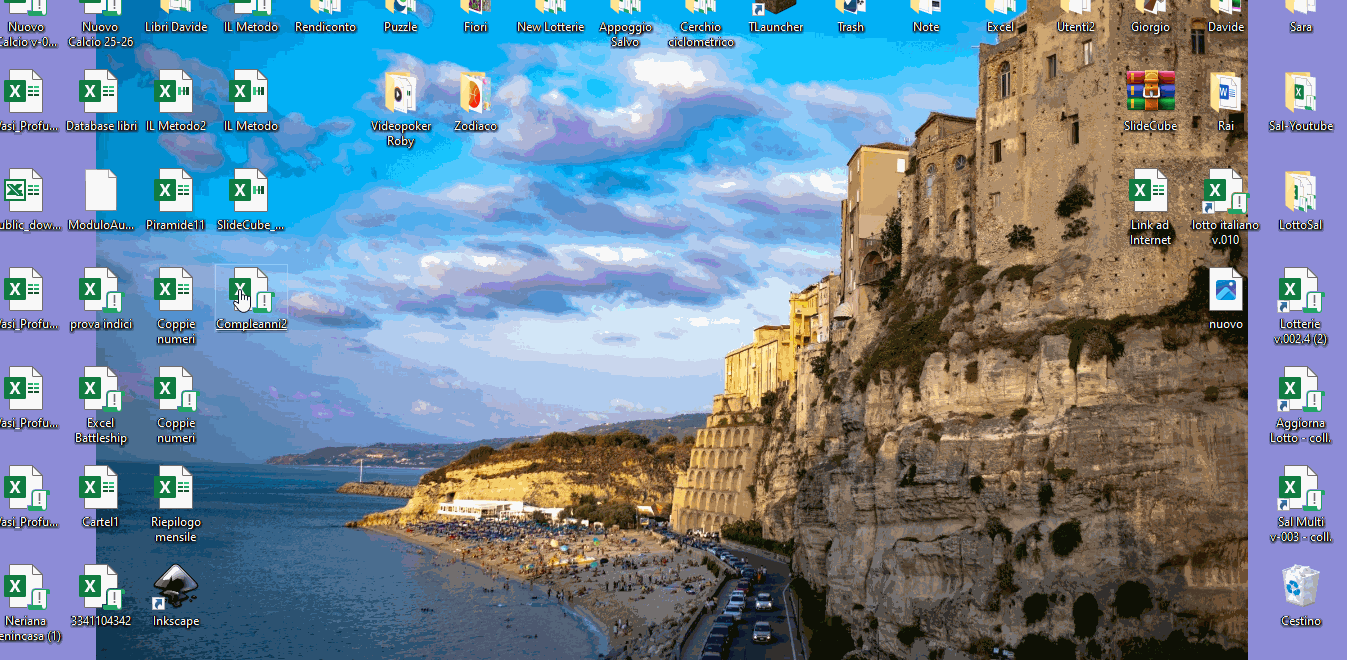
Task: Open the LottoSal folder icon
Action: pyautogui.click(x=1300, y=191)
